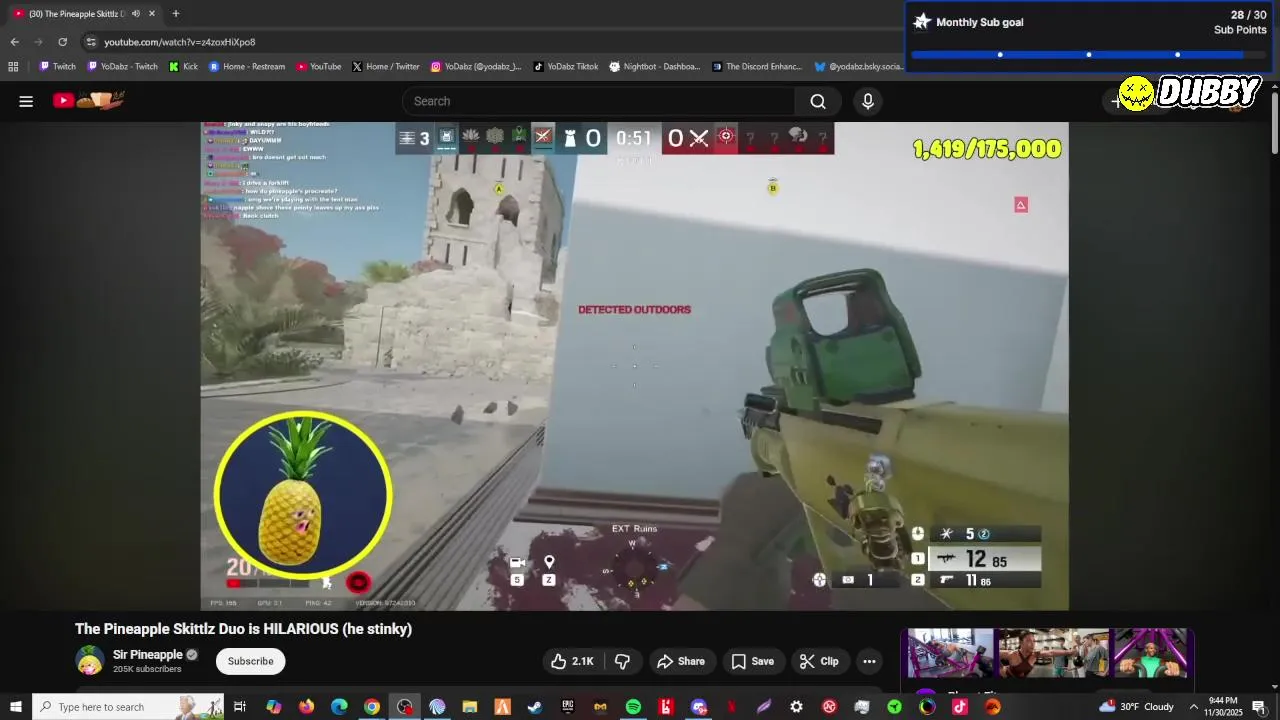This screenshot has width=1280, height=720.
Task: Open the browser apps grid shortcut
Action: (13, 67)
